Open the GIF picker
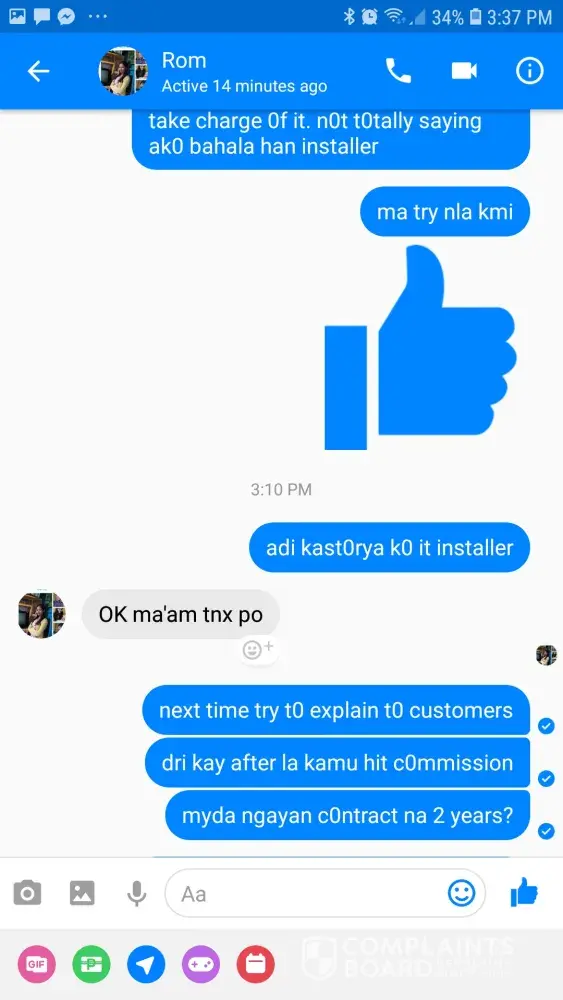 pyautogui.click(x=36, y=964)
